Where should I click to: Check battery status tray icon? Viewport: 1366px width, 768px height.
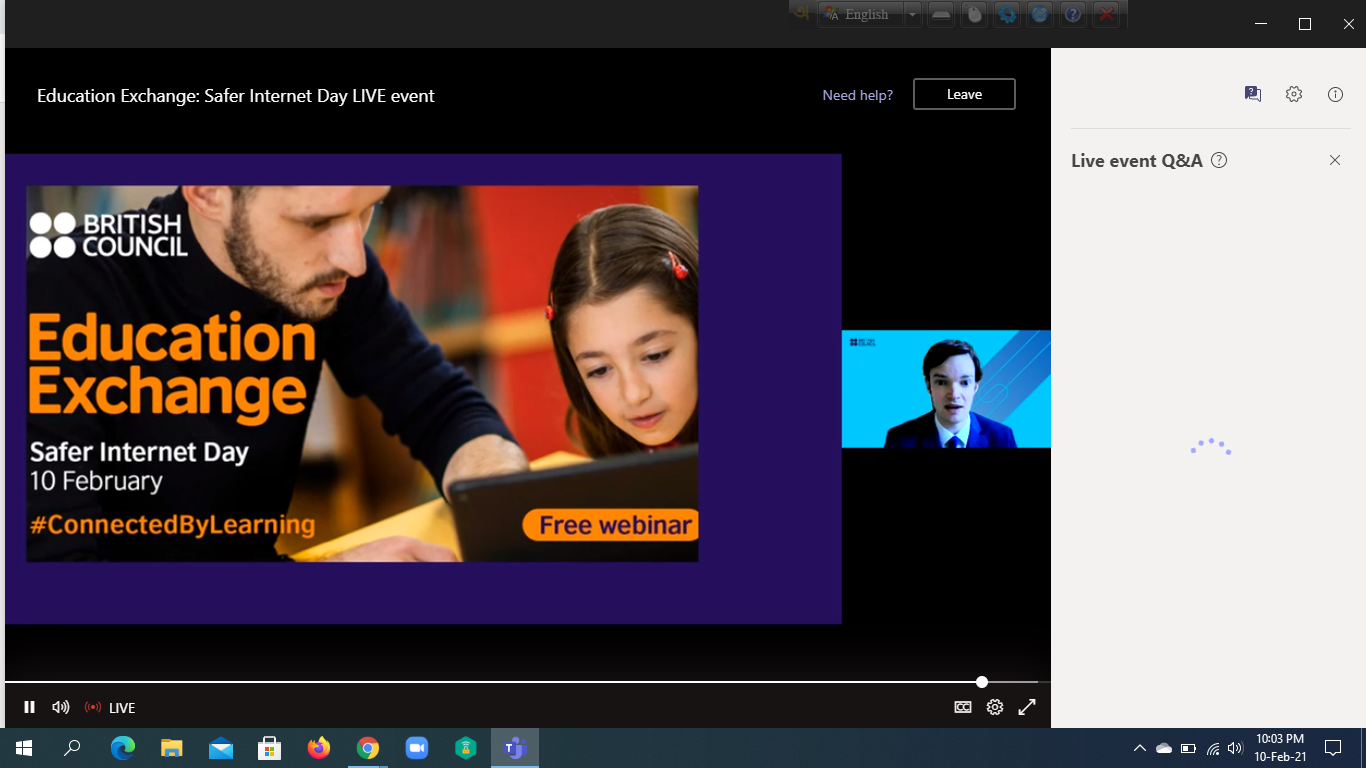click(1188, 748)
